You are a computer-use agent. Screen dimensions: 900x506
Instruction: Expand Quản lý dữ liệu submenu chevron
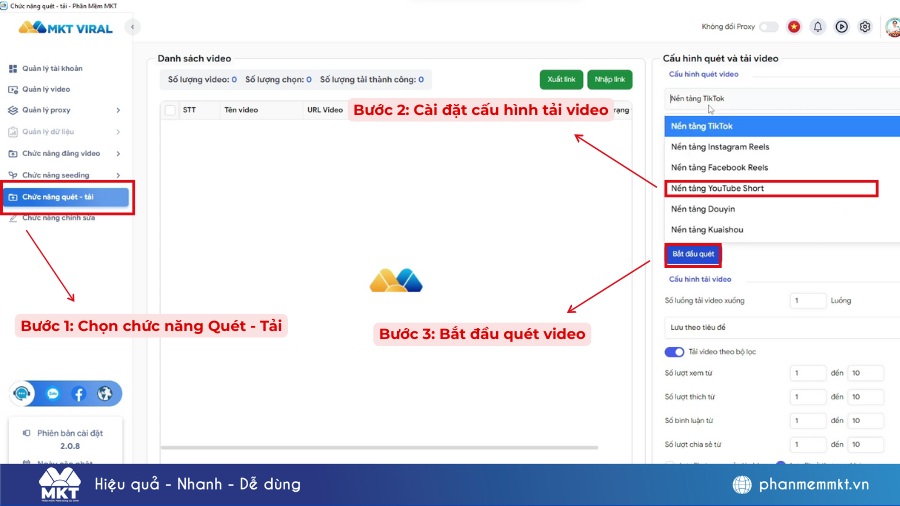(x=118, y=132)
